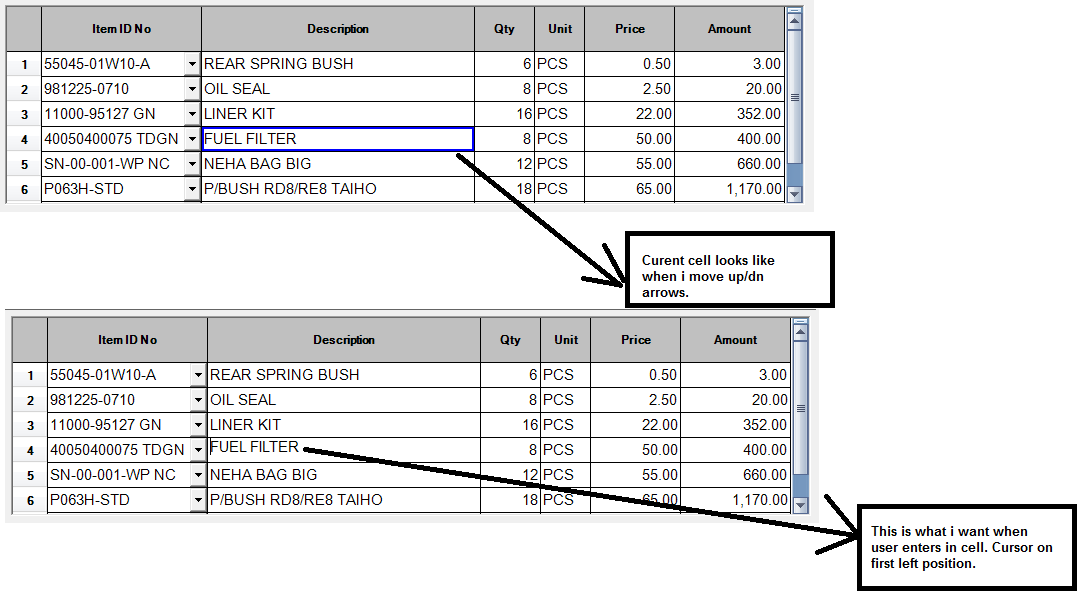Open dropdown for P063H-STD in lower grid

[x=198, y=500]
